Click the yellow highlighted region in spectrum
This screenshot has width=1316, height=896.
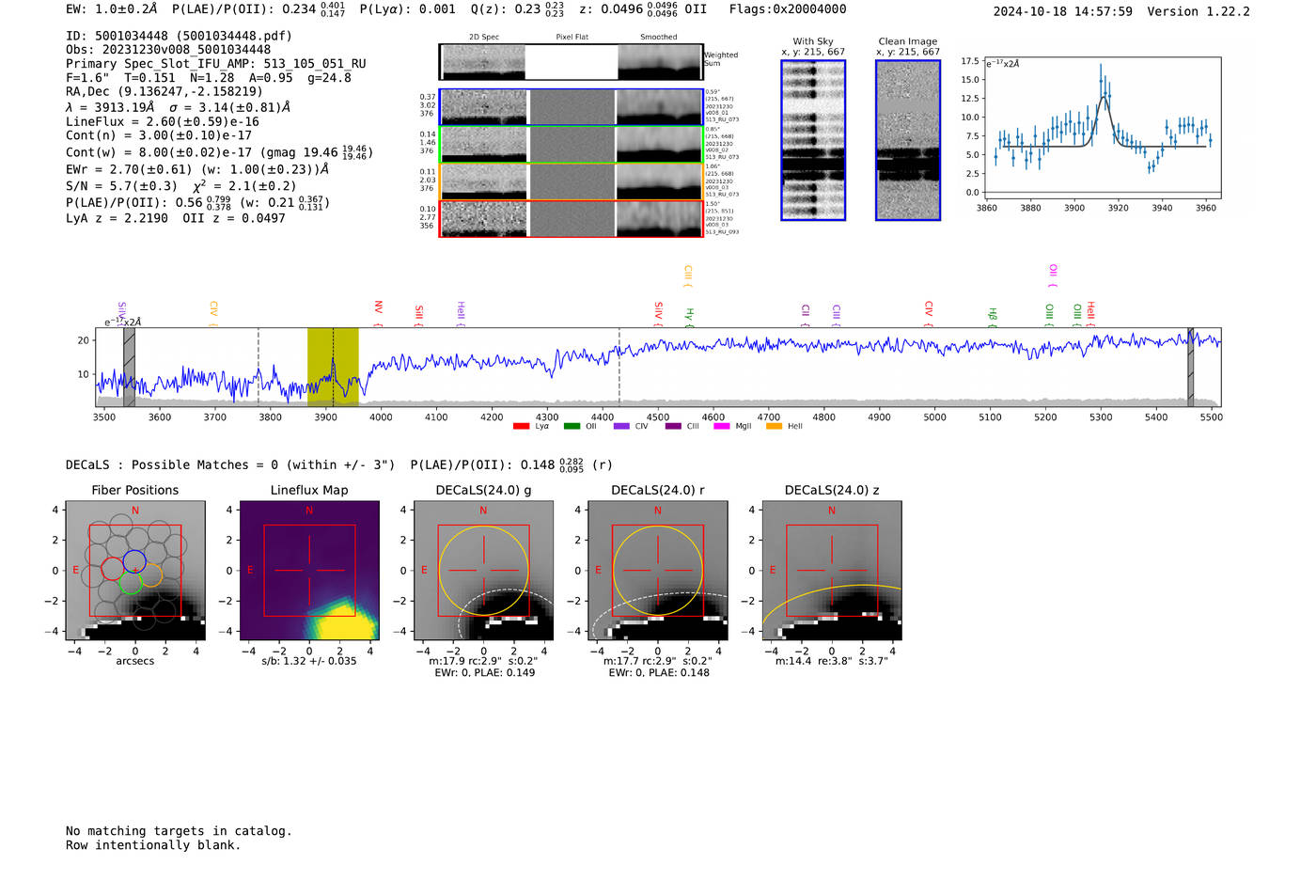coord(333,367)
